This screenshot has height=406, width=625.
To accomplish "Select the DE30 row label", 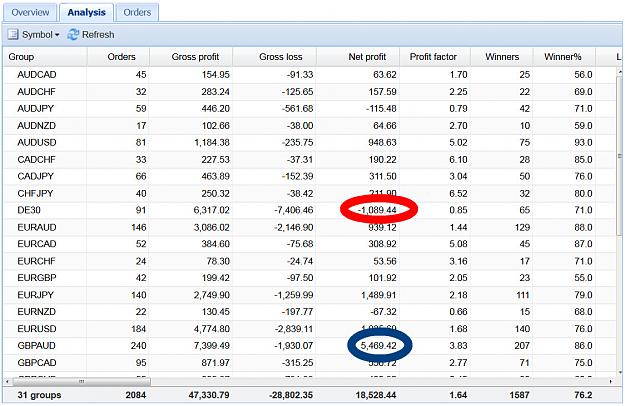I will [x=29, y=210].
